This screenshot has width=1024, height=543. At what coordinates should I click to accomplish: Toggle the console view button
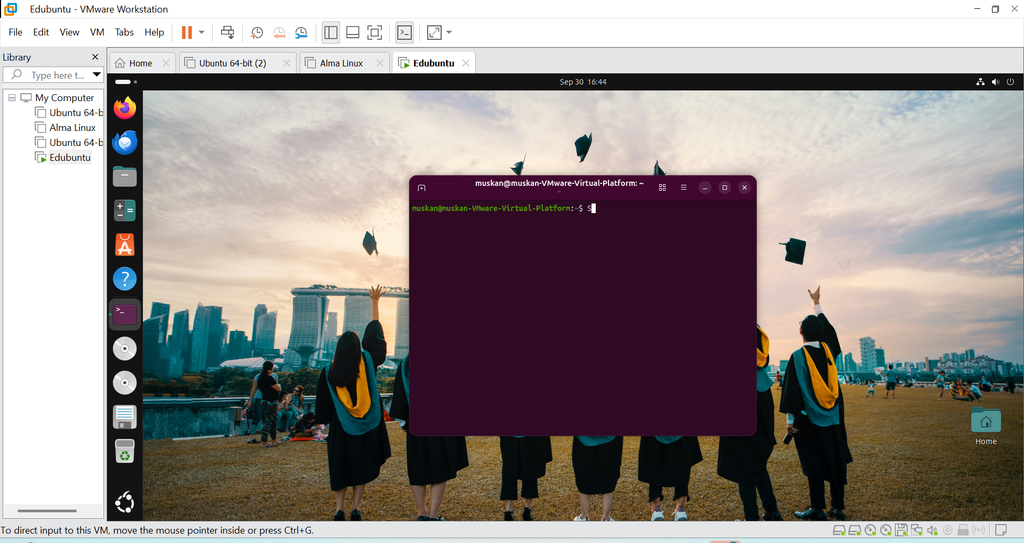click(404, 32)
